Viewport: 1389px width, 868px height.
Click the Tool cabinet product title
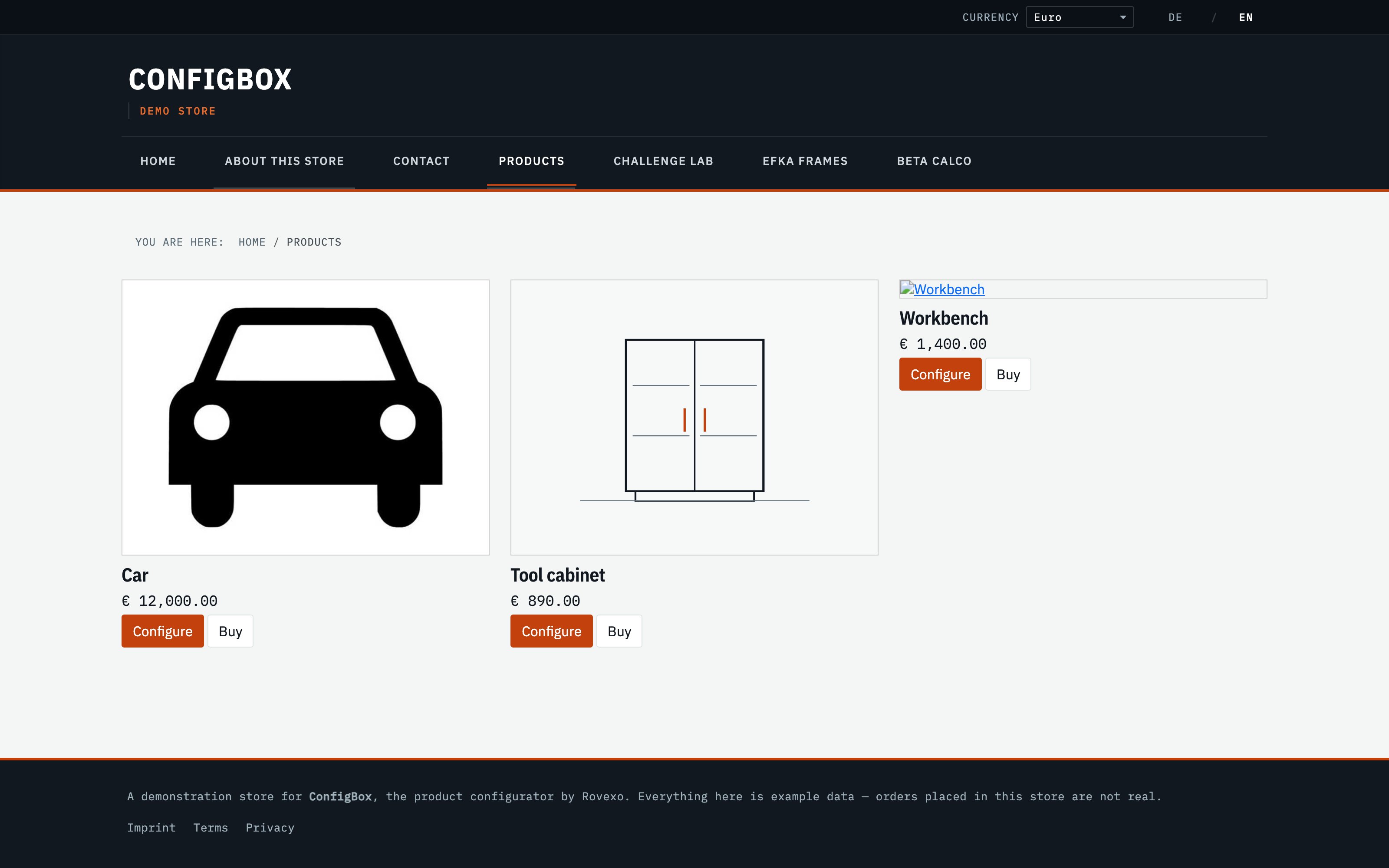pos(557,575)
